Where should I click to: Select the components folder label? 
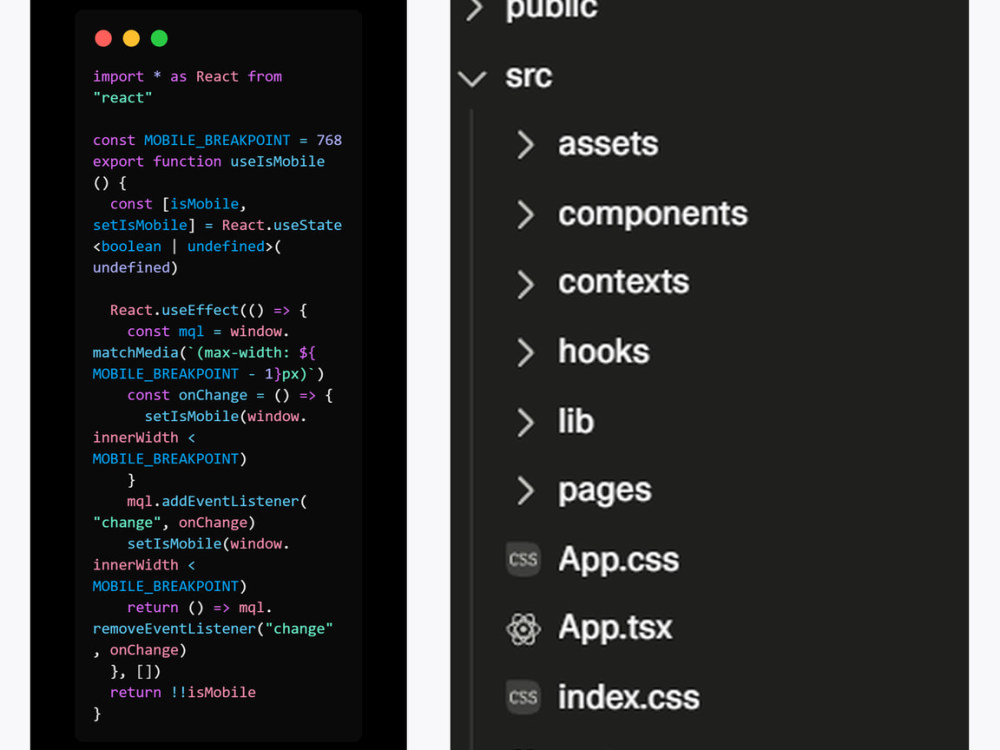(653, 214)
